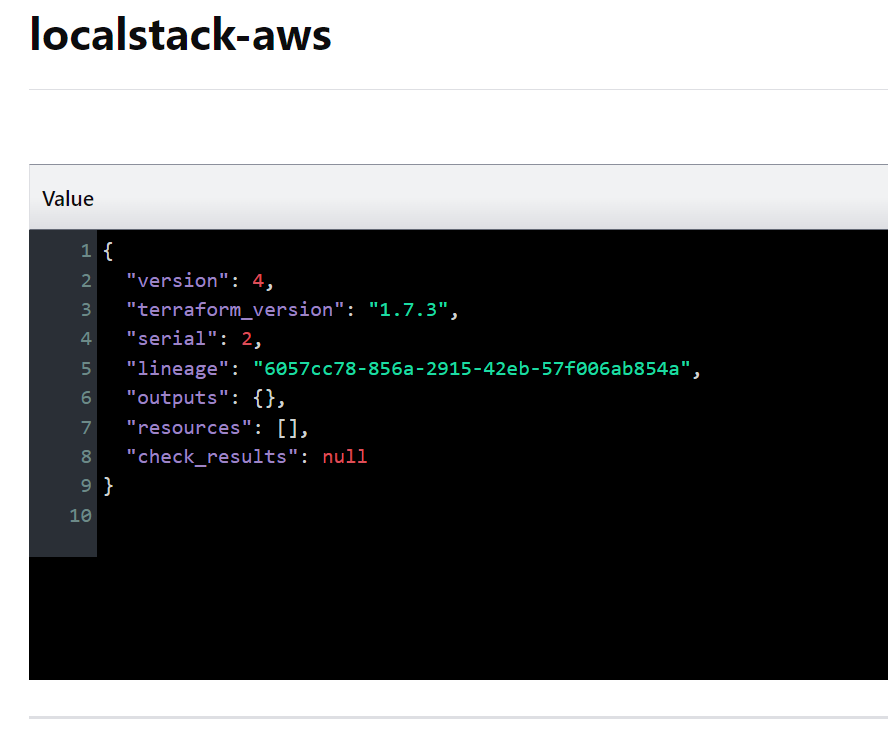Click the null value
The image size is (888, 731).
[x=345, y=456]
